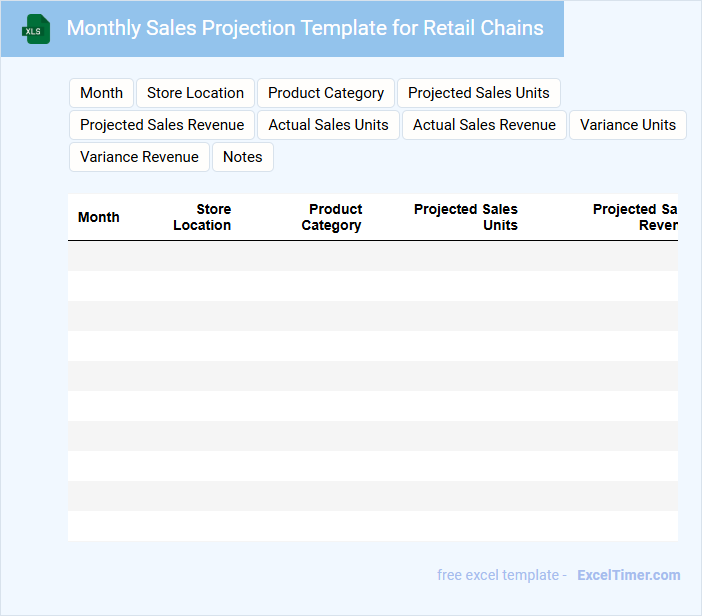Screen dimensions: 702x616
Task: Click the Projected Sales Revenue tag
Action: pyautogui.click(x=162, y=125)
